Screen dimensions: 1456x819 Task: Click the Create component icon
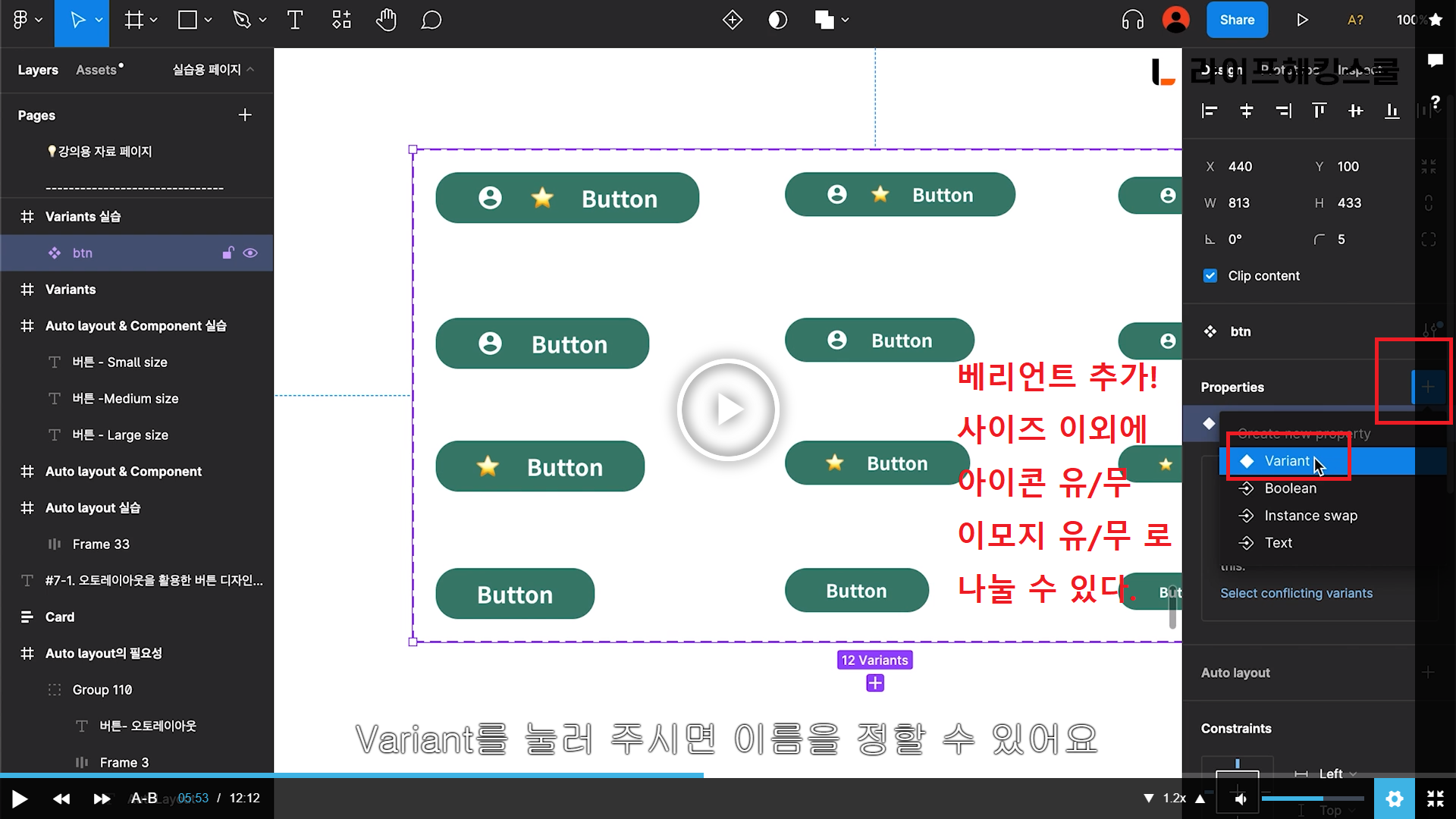(732, 20)
